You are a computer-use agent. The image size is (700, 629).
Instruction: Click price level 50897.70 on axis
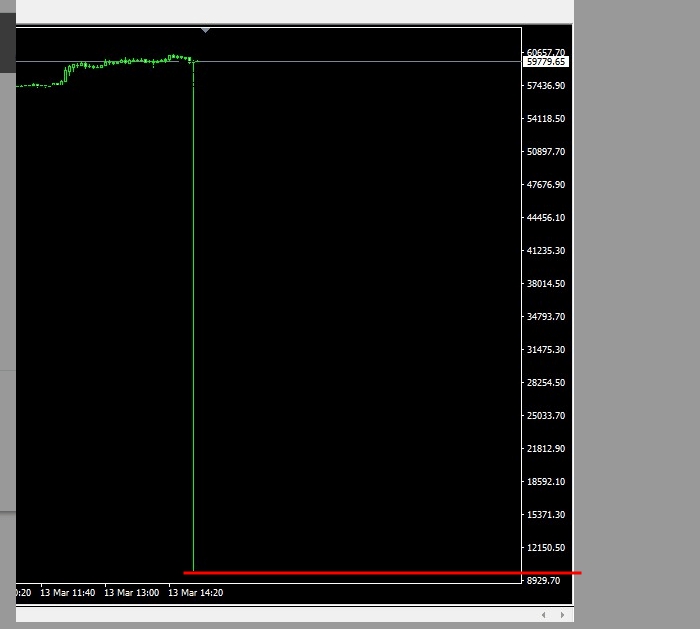click(546, 152)
